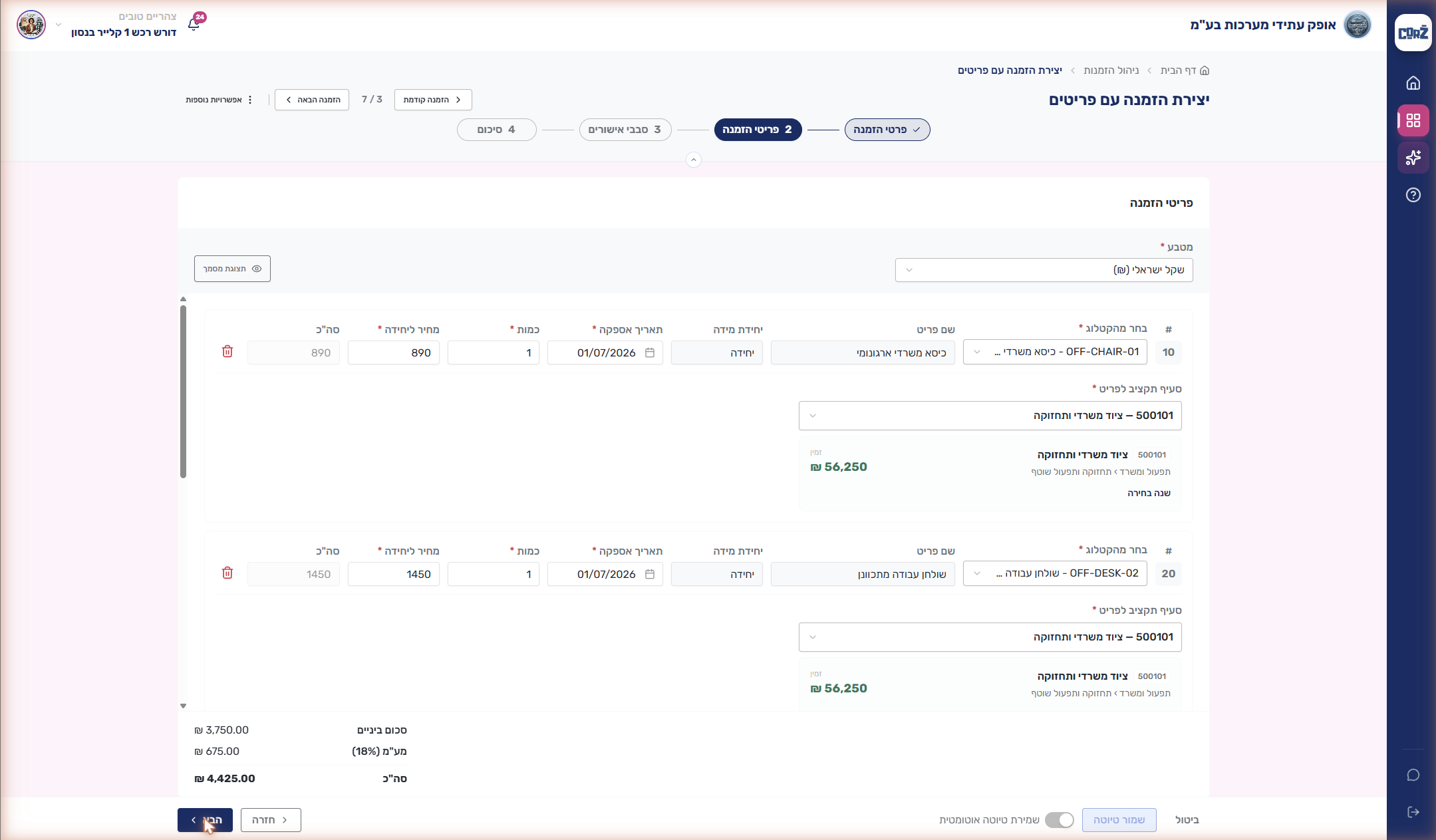Screen dimensions: 1436x840
Task: Open the מטבע currency dropdown
Action: (1044, 270)
